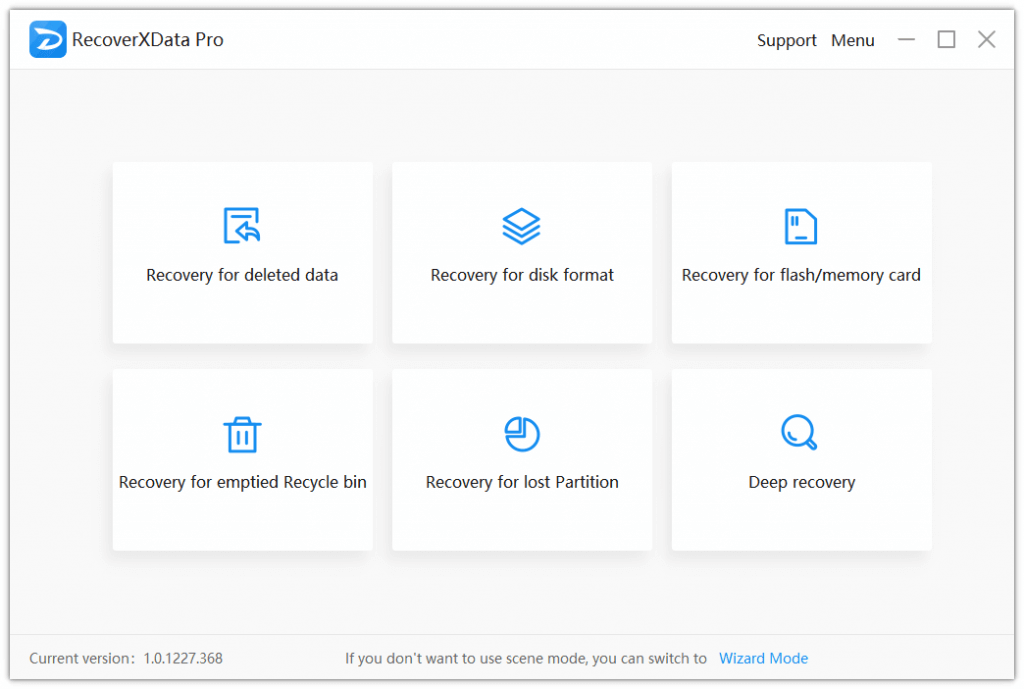
Task: Open Recovery for flash/memory card via card icon
Action: [x=801, y=224]
